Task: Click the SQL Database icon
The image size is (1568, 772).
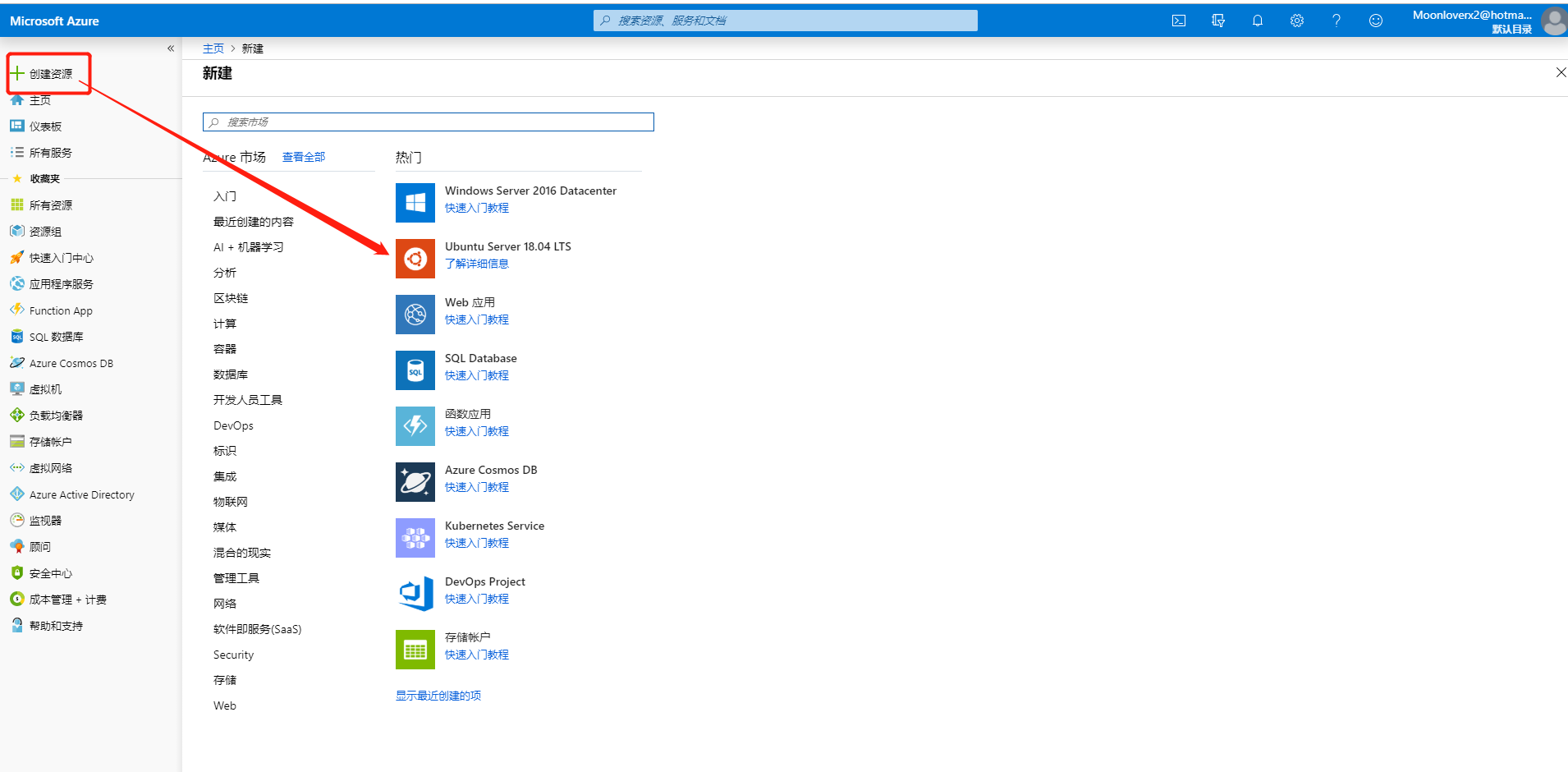Action: pos(415,370)
